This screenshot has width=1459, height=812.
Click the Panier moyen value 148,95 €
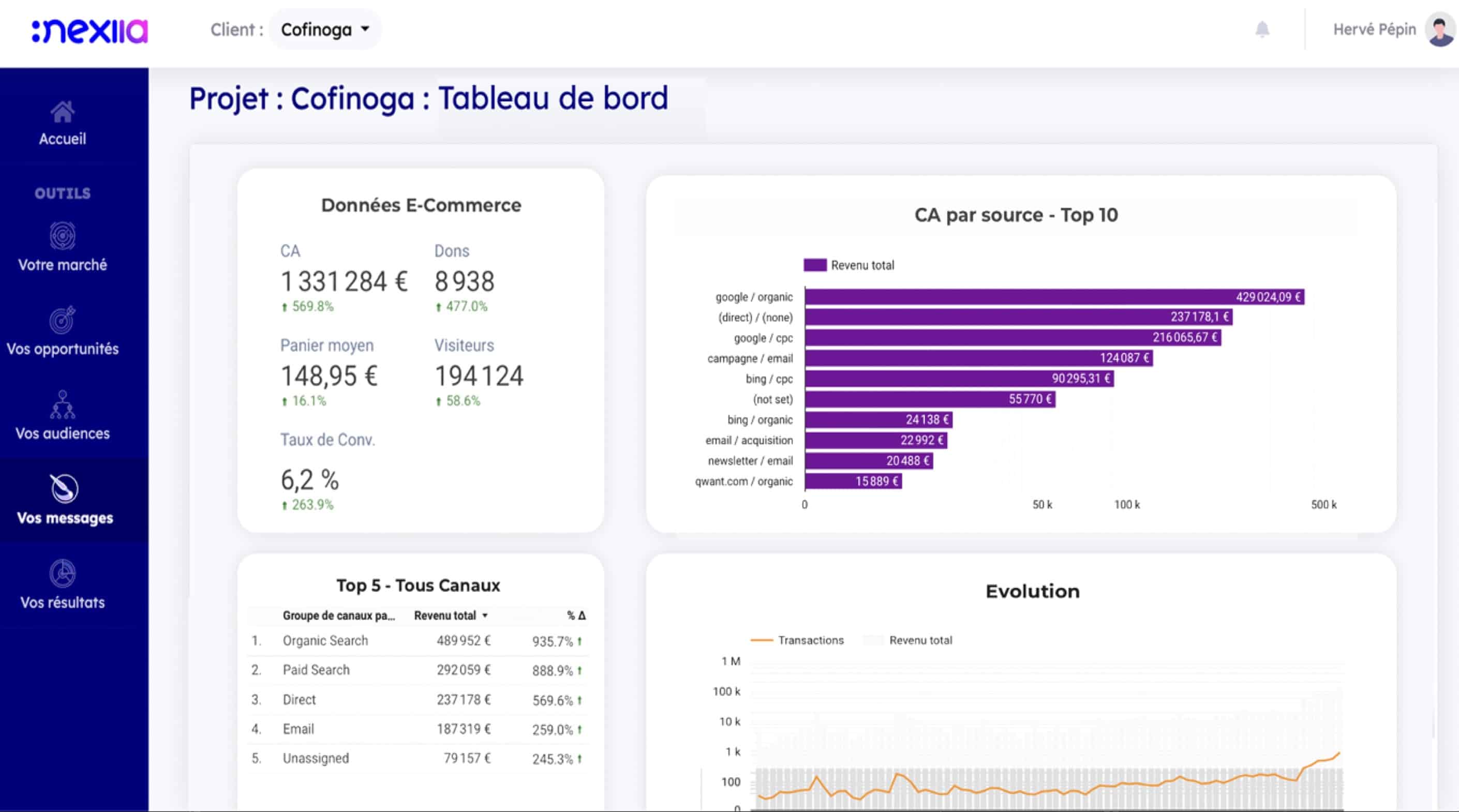click(x=329, y=376)
